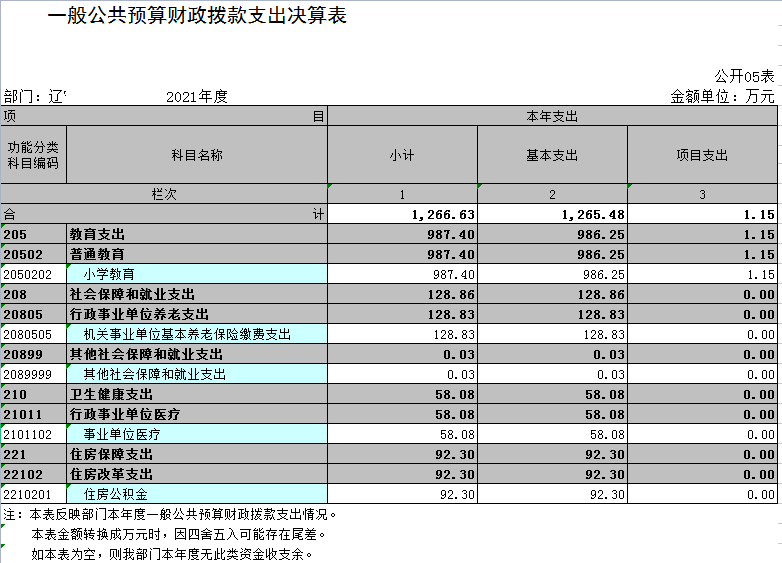Image resolution: width=782 pixels, height=563 pixels.
Task: Click the note 本表金额转换成万元时 line
Action: point(179,534)
